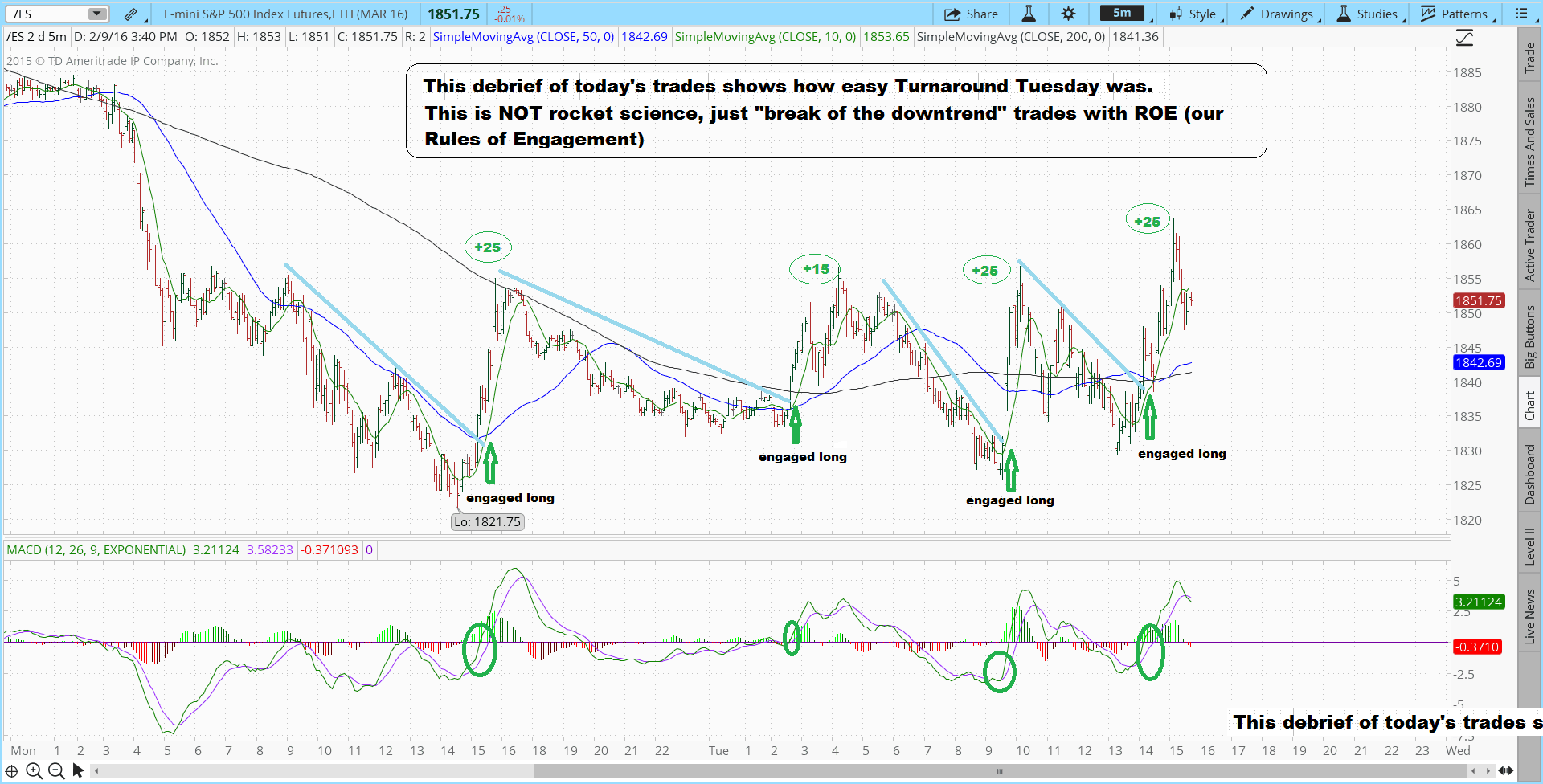Toggle the chart scale curve icon
Image resolution: width=1543 pixels, height=784 pixels.
coord(1464,38)
